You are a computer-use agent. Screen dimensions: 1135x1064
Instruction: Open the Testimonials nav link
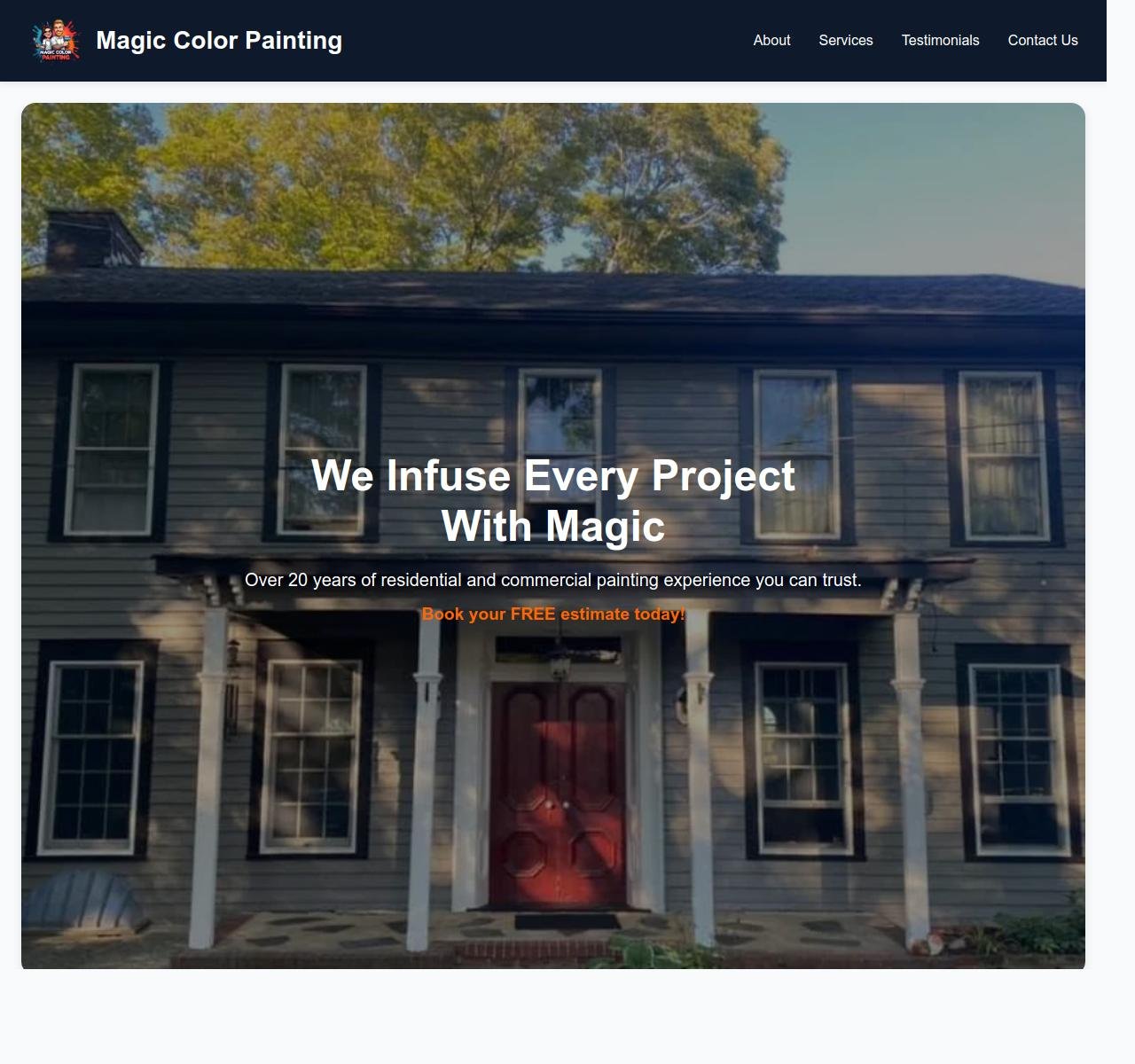click(940, 41)
